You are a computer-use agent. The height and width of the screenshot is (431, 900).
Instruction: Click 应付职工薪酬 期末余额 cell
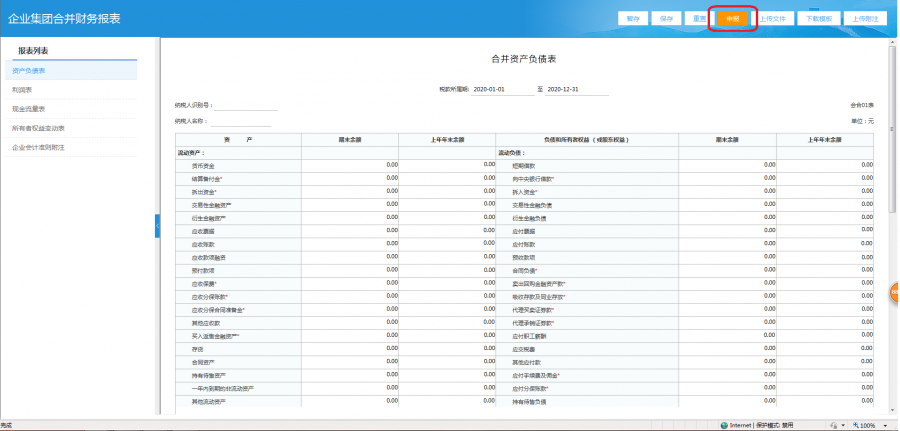coord(727,336)
